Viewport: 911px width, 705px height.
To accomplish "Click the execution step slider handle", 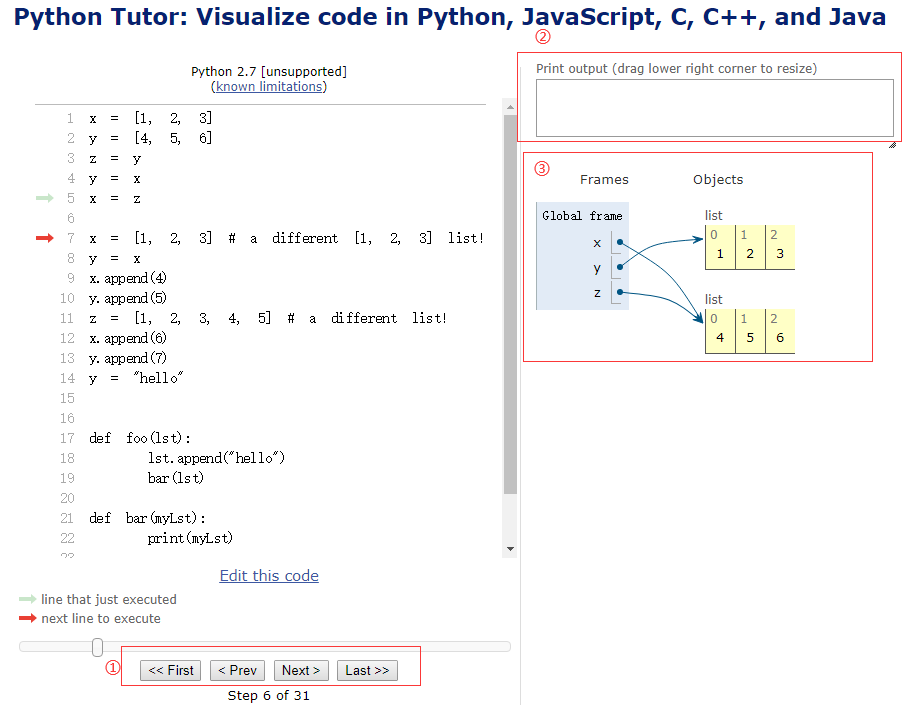I will [98, 647].
